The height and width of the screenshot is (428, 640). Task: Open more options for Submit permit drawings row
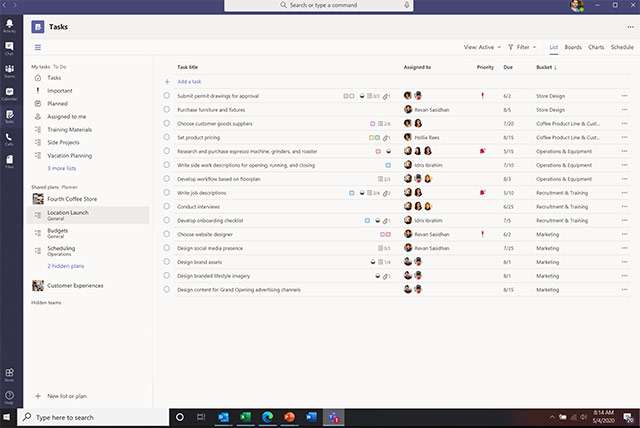click(x=625, y=96)
